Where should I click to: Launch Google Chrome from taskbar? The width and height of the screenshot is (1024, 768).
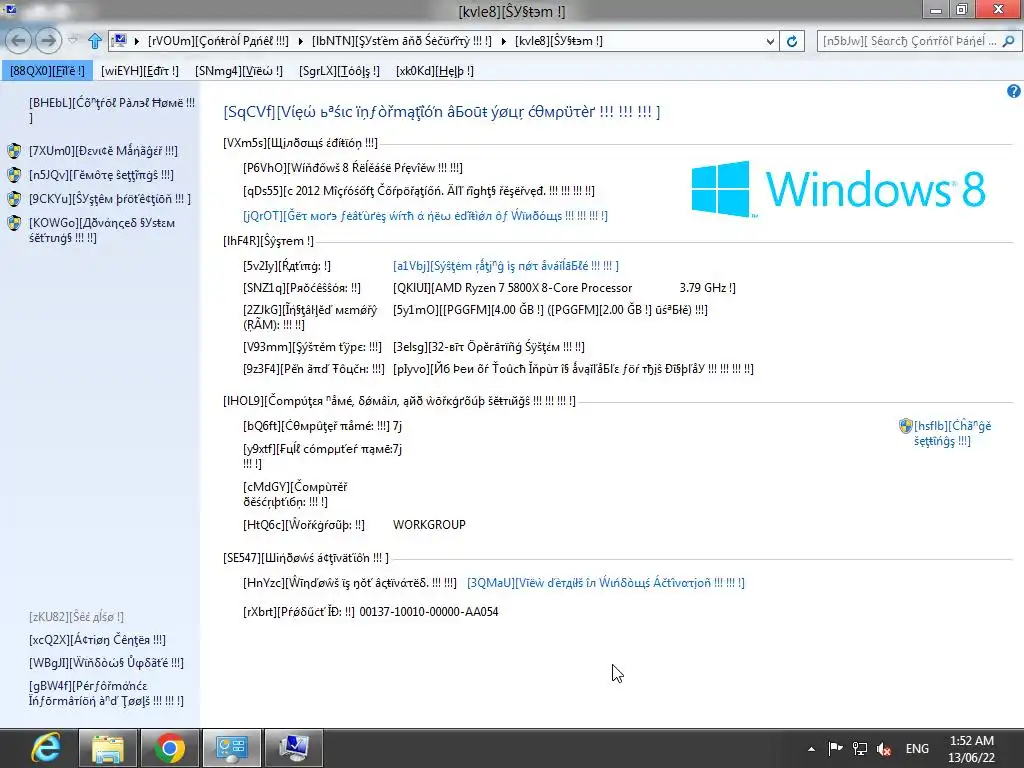[170, 748]
